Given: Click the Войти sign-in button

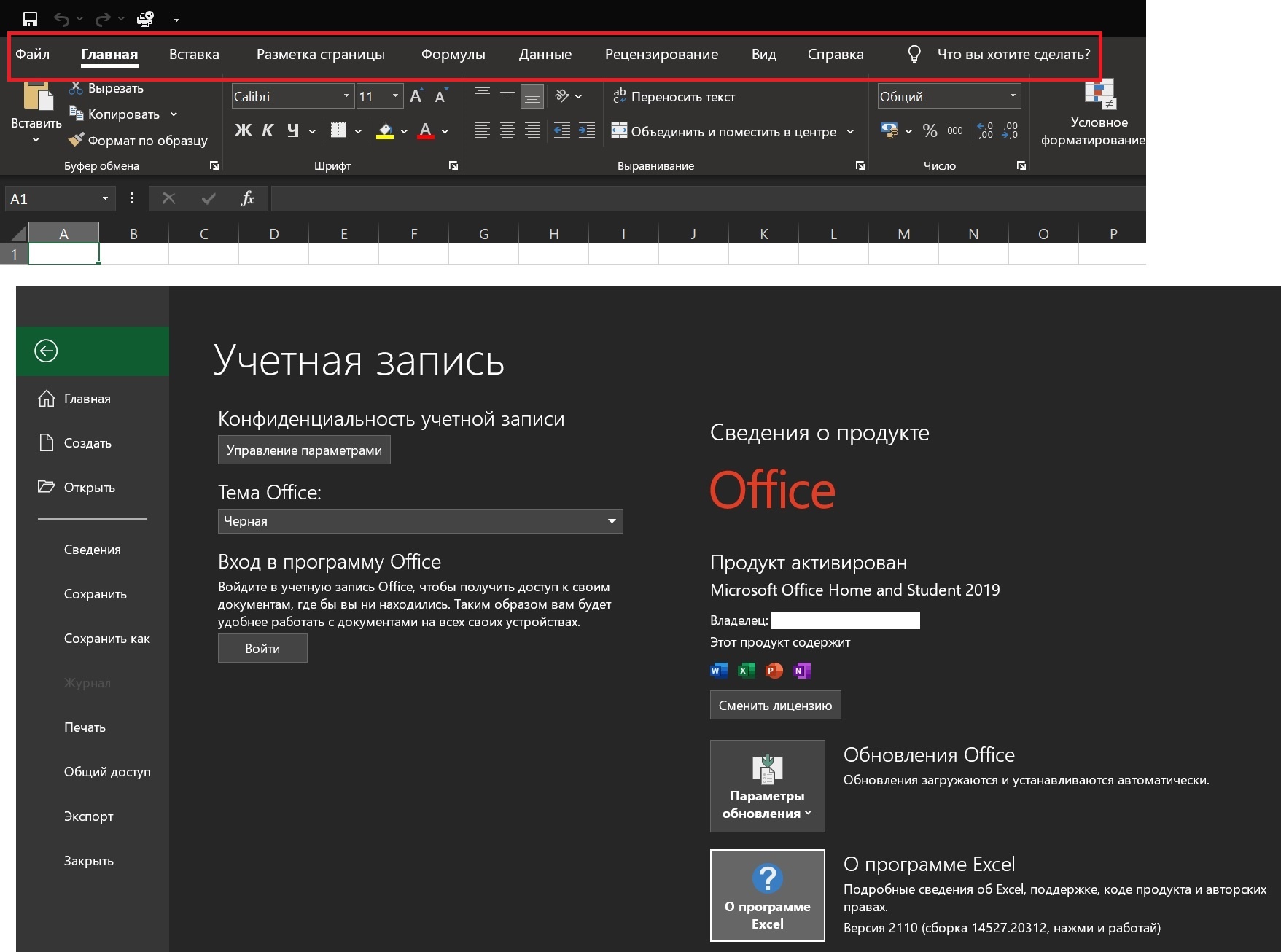Looking at the screenshot, I should click(x=262, y=648).
